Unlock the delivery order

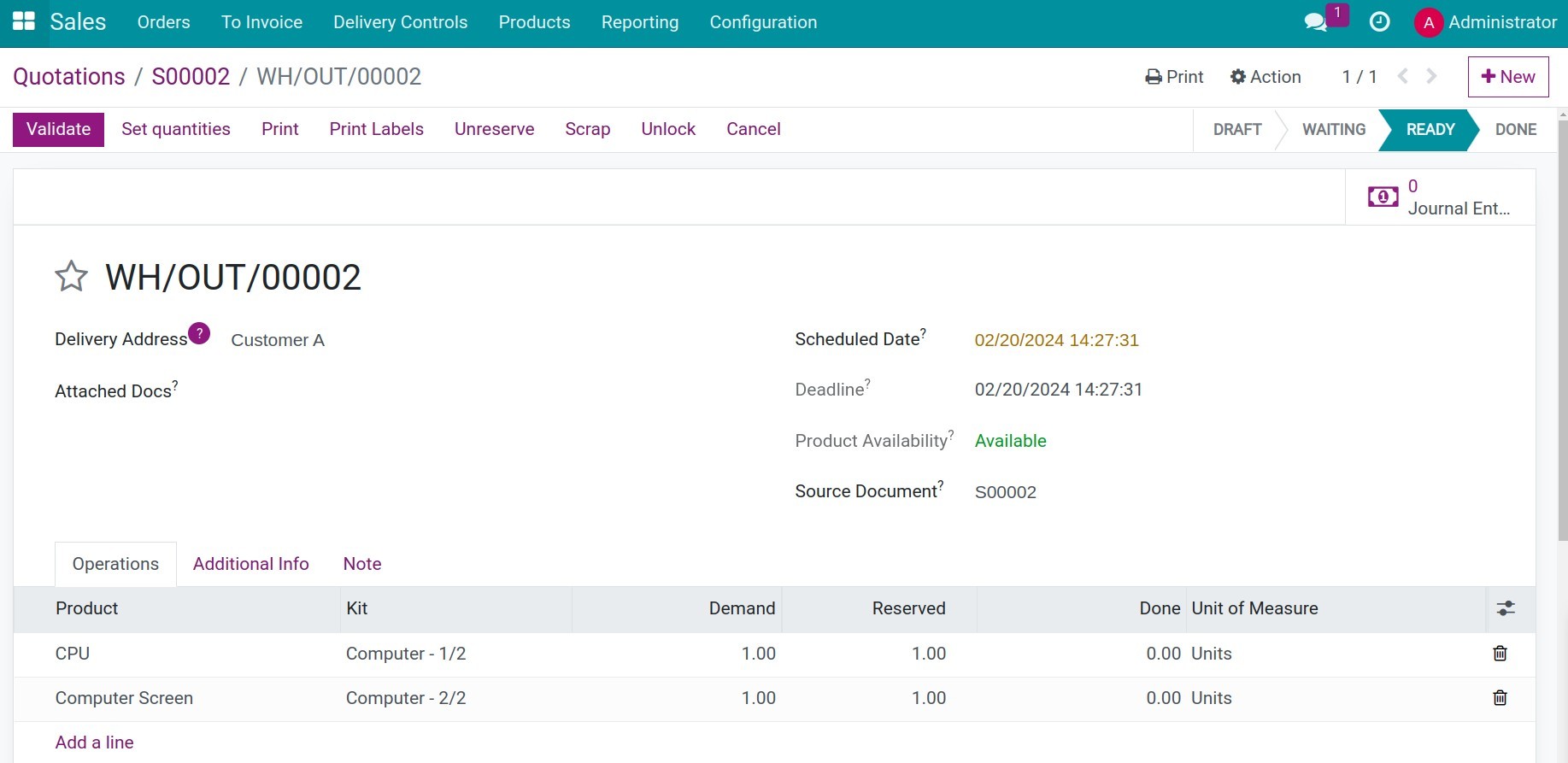668,130
